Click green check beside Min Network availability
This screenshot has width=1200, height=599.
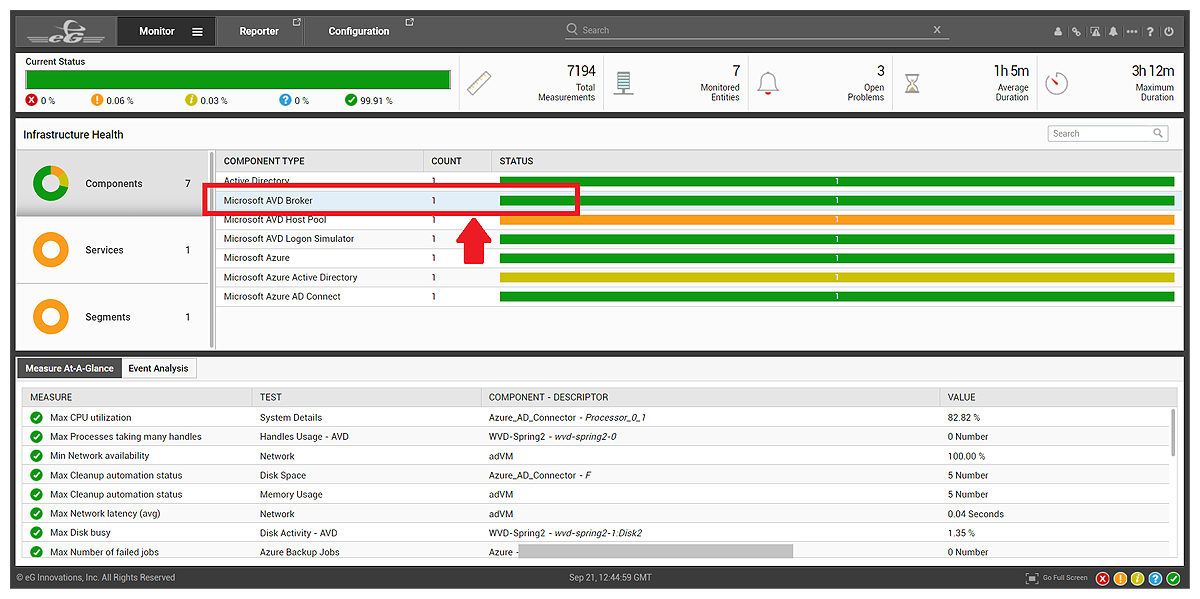click(37, 456)
